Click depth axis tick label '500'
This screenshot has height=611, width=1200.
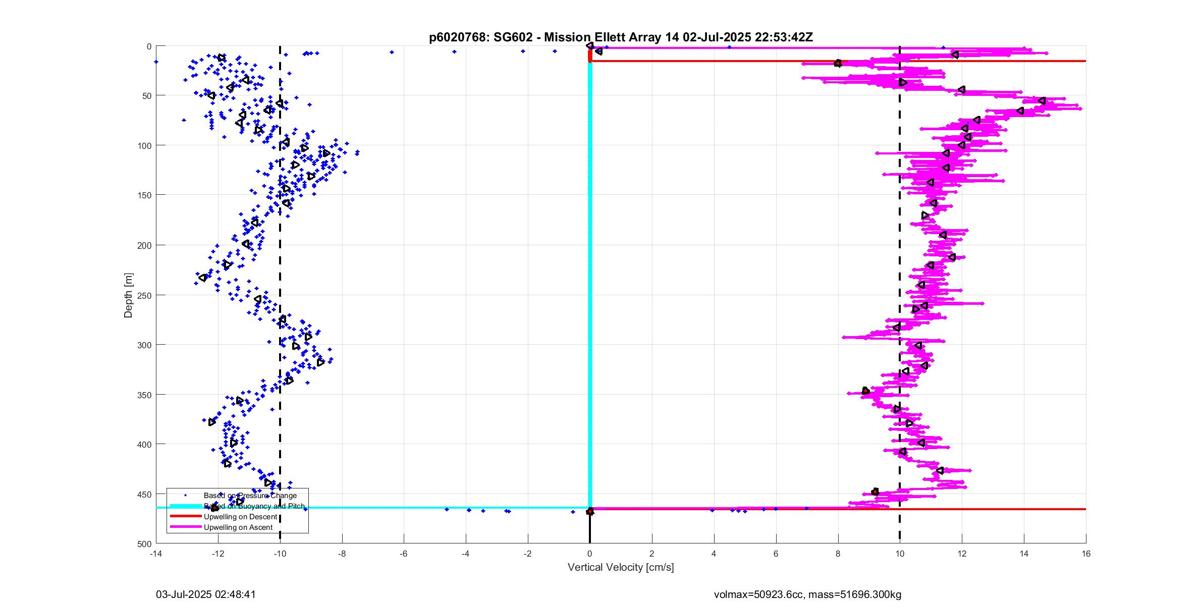point(144,543)
